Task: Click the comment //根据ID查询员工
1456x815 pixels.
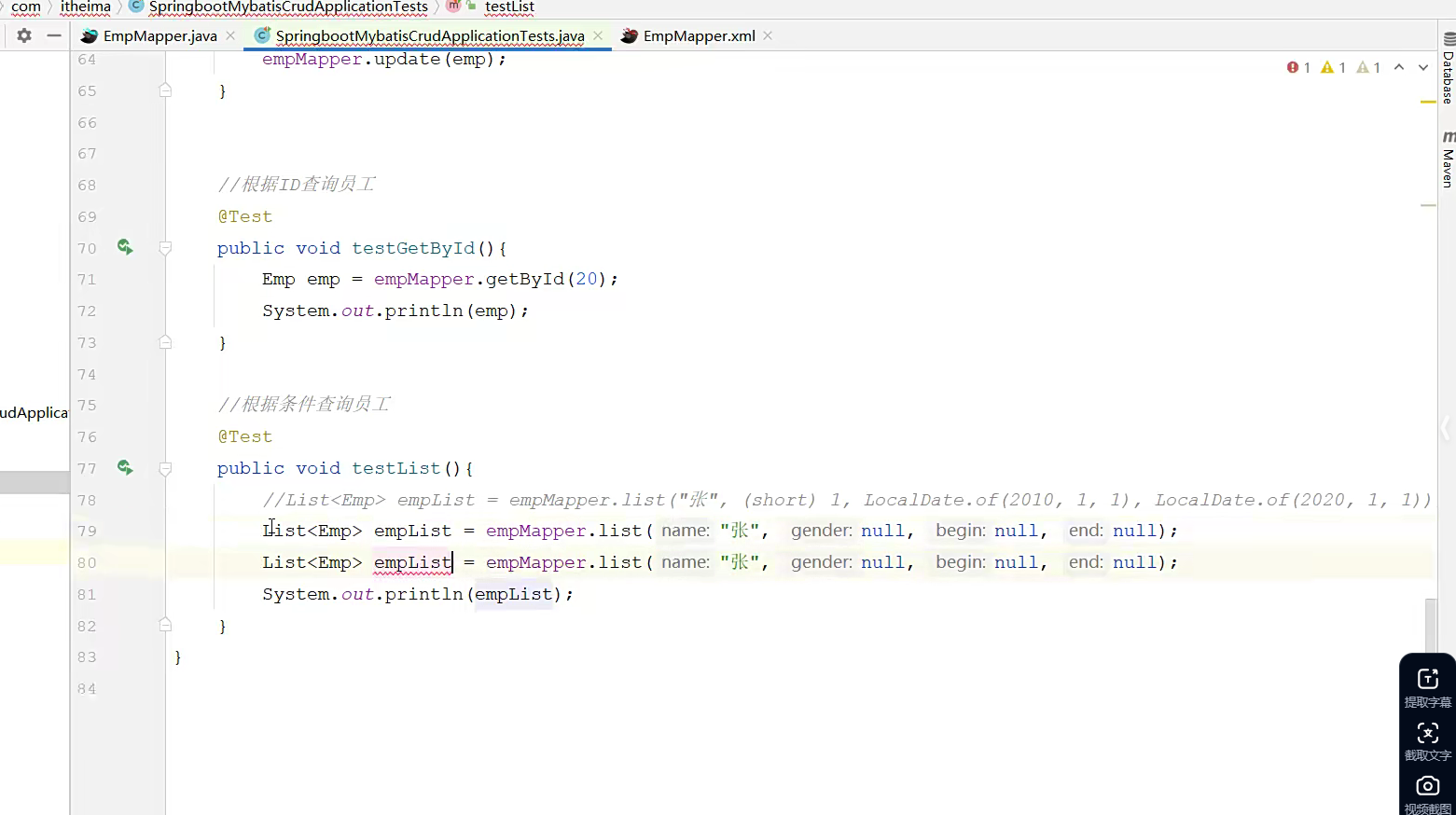Action: [x=297, y=184]
